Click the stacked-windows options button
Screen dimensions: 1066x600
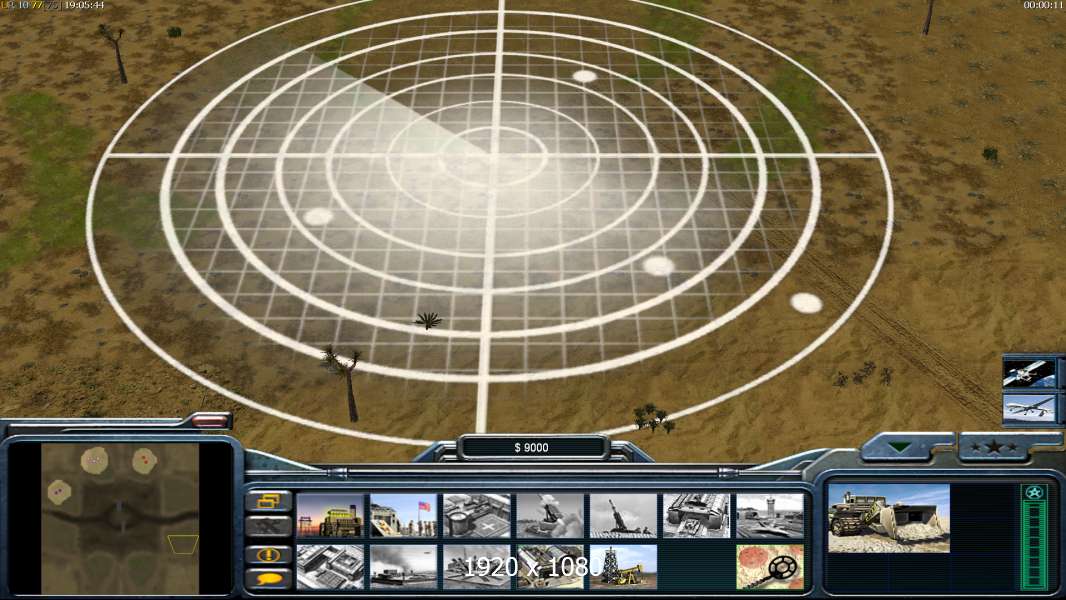click(x=269, y=501)
